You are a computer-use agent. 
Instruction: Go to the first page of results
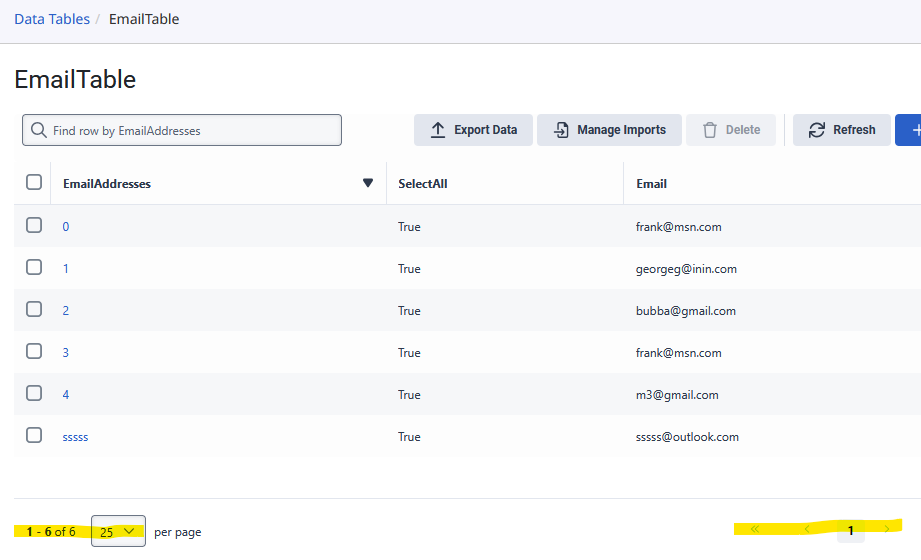coord(754,529)
